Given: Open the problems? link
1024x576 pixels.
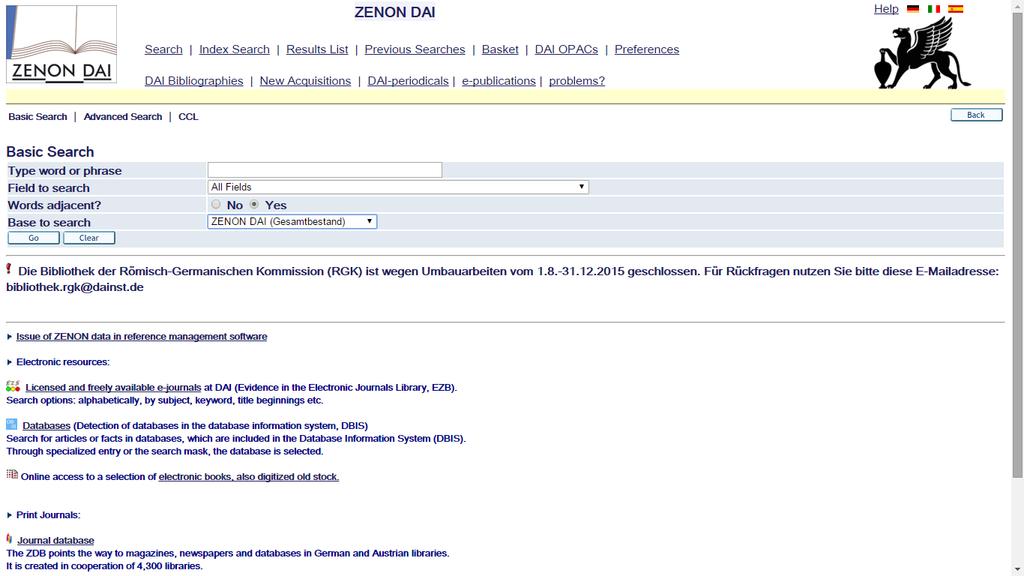Looking at the screenshot, I should coord(577,81).
